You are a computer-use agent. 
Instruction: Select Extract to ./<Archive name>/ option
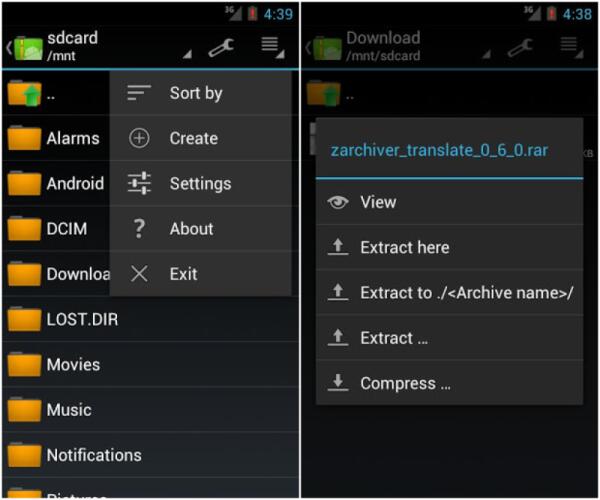[466, 293]
